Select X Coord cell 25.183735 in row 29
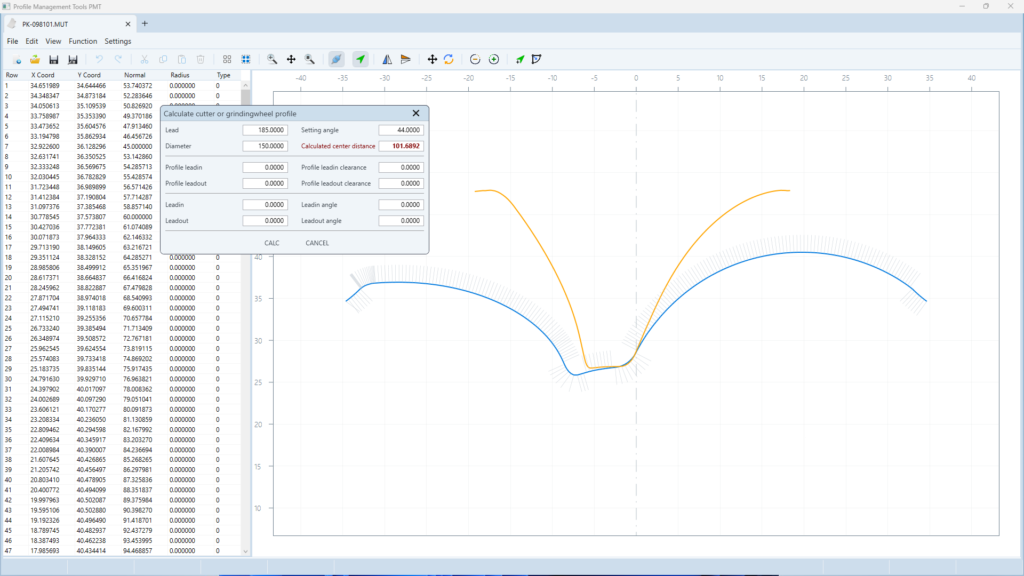1024x576 pixels. click(44, 369)
